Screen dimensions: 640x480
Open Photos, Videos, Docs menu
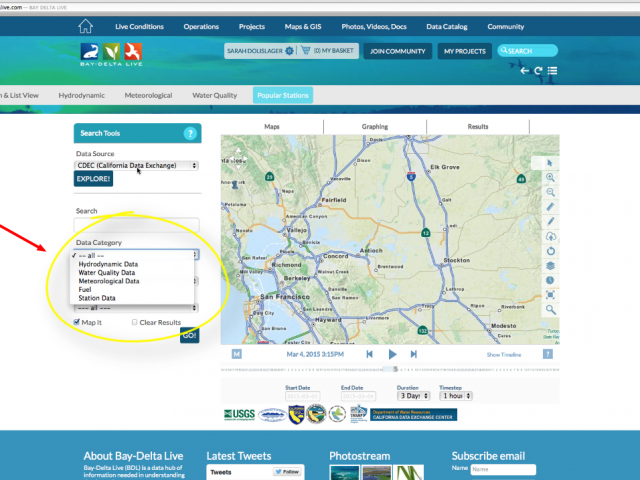[x=374, y=27]
